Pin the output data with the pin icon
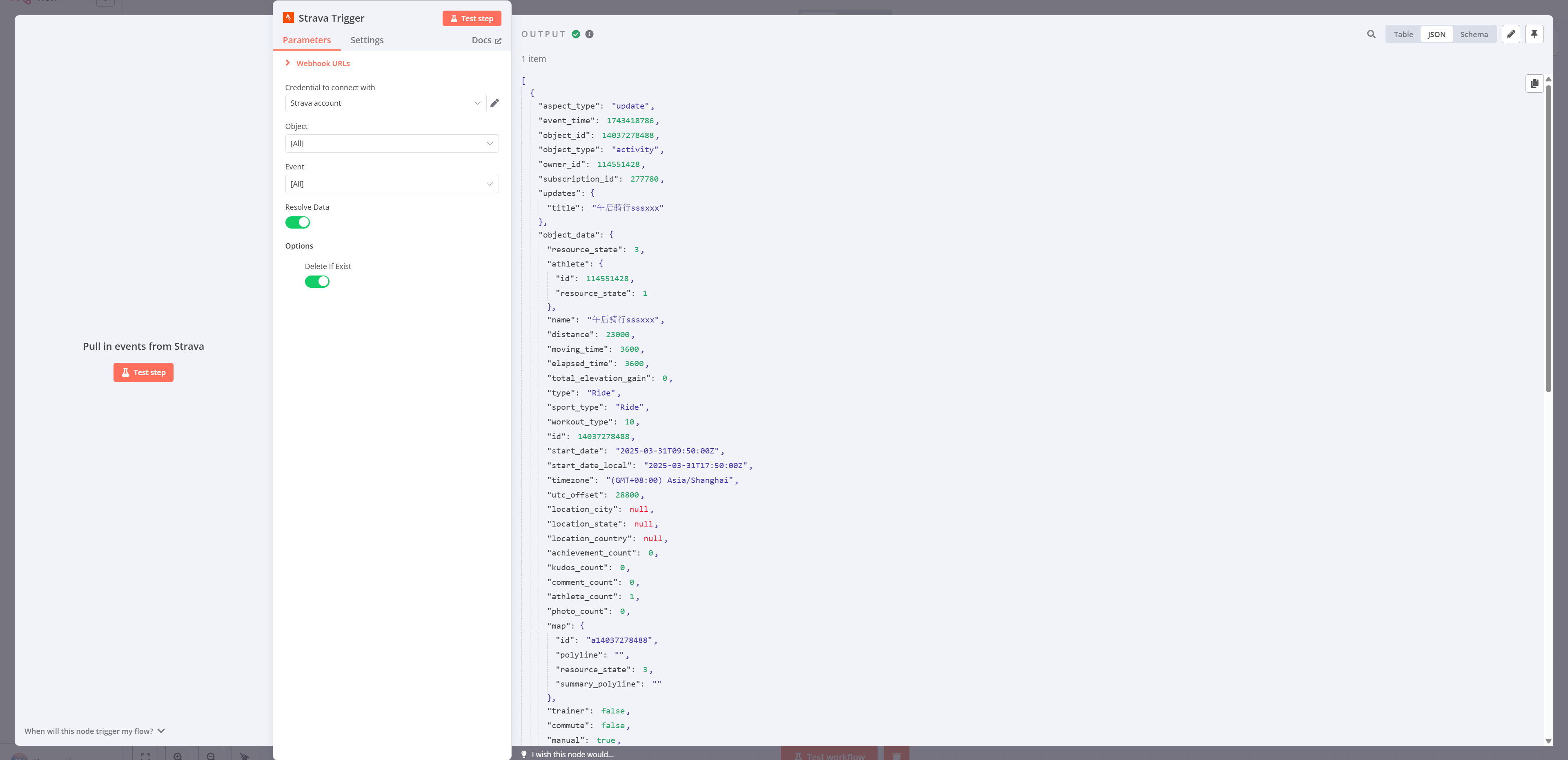The image size is (1568, 760). click(x=1534, y=34)
